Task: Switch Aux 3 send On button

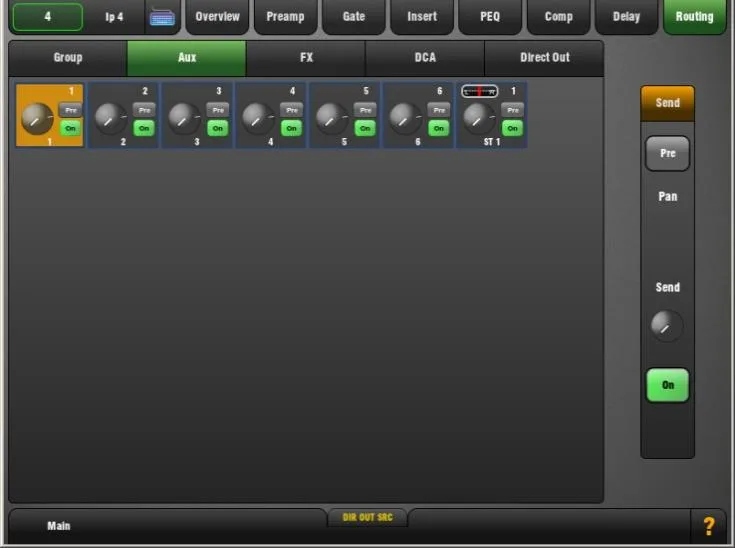Action: click(x=218, y=128)
